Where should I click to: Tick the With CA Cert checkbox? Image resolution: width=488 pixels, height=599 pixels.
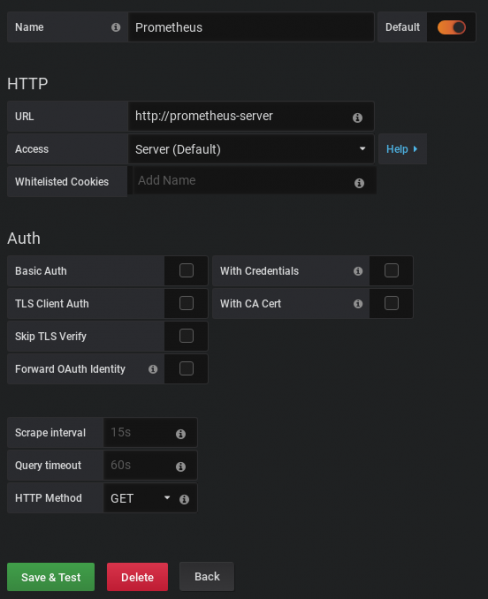click(392, 303)
